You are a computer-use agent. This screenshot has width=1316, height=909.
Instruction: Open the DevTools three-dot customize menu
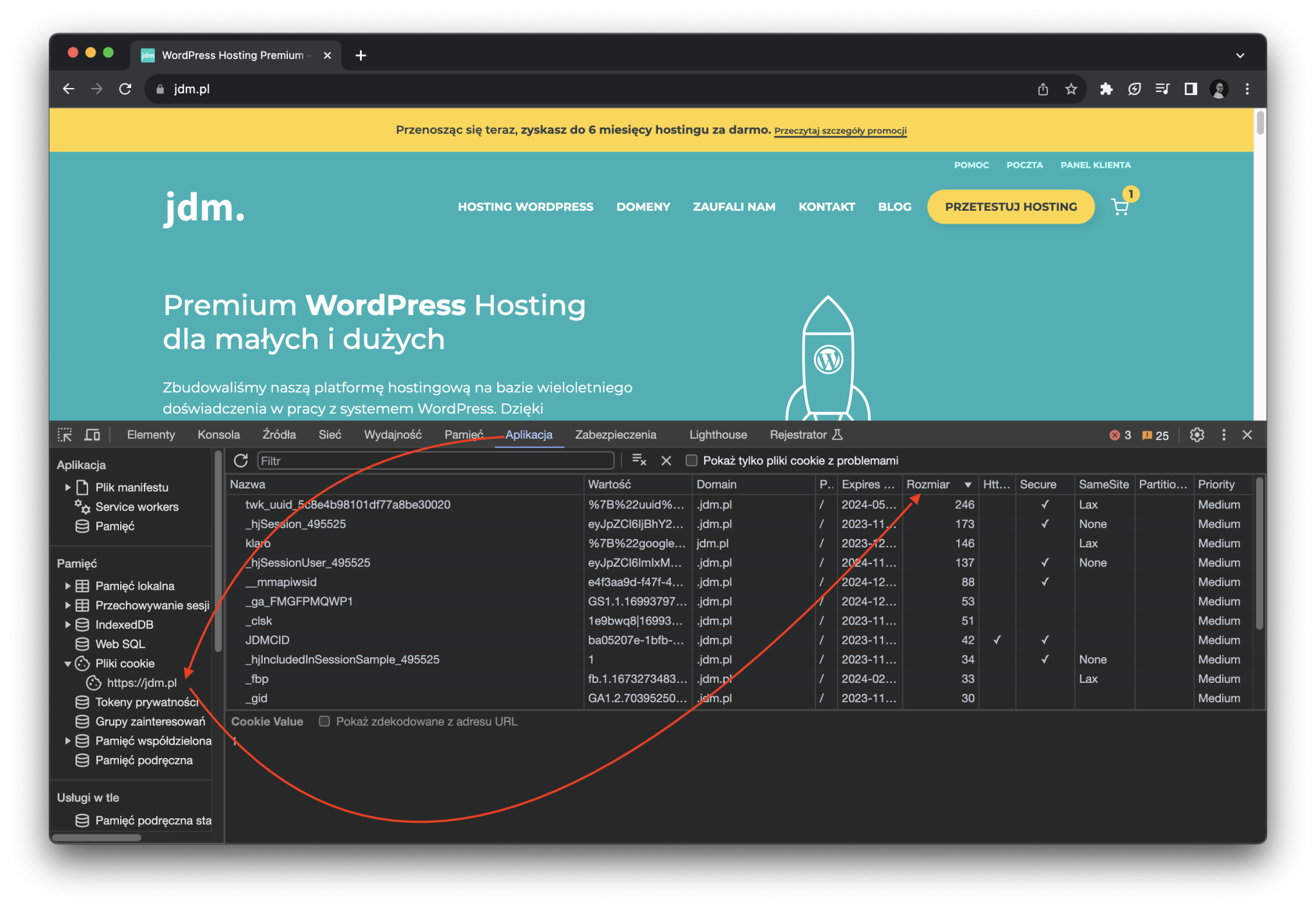point(1224,435)
